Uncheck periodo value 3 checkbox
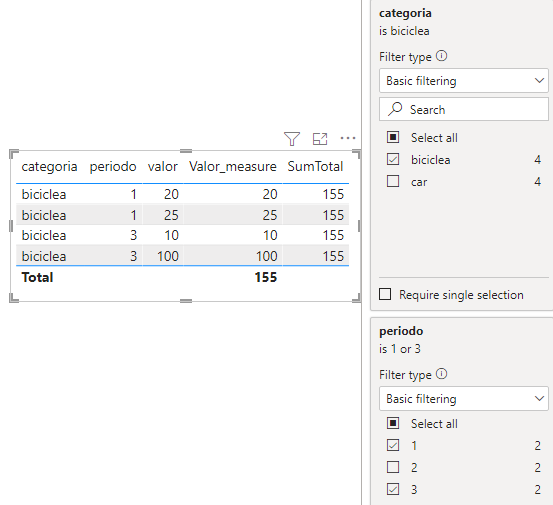Viewport: 553px width, 505px height. pyautogui.click(x=393, y=489)
